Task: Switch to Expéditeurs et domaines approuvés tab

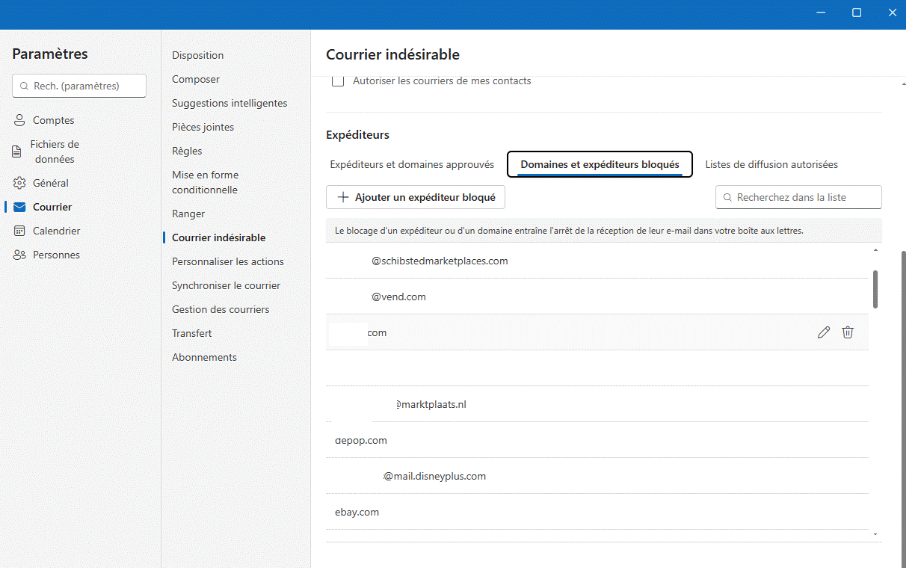Action: click(x=412, y=164)
